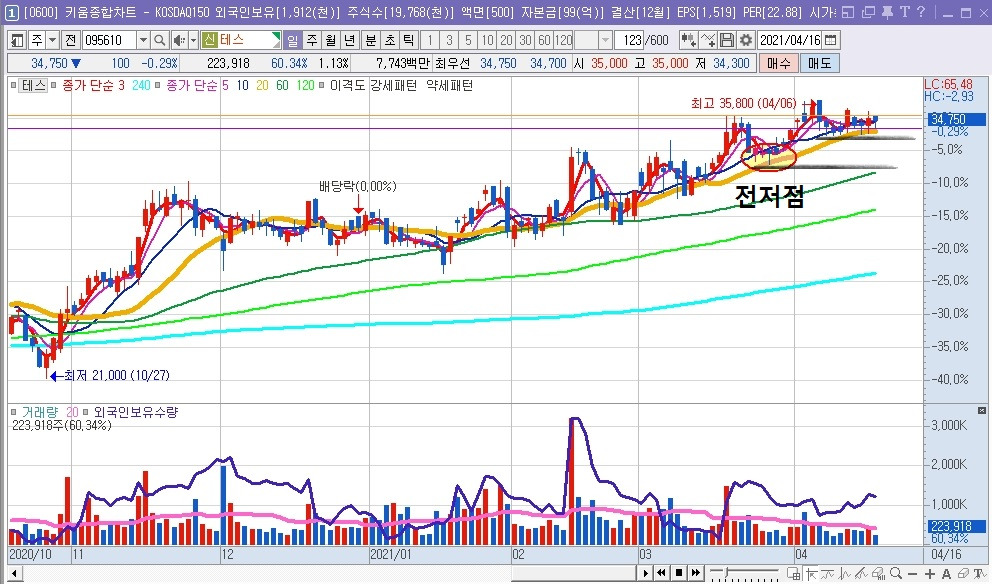992x584 pixels.
Task: Click the line-add chart tool icon
Action: [708, 40]
